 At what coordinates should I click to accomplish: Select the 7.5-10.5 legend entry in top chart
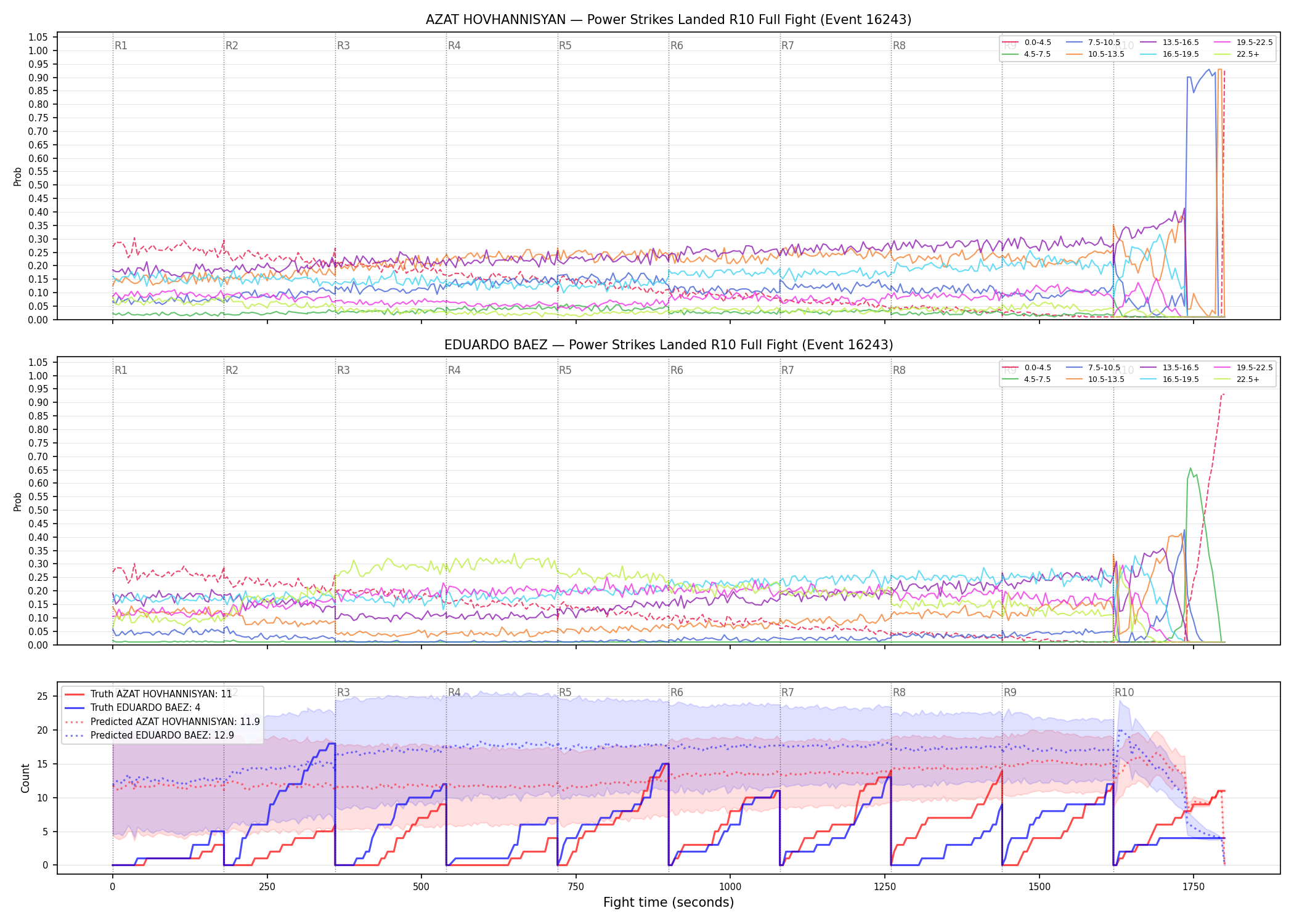[x=1093, y=43]
